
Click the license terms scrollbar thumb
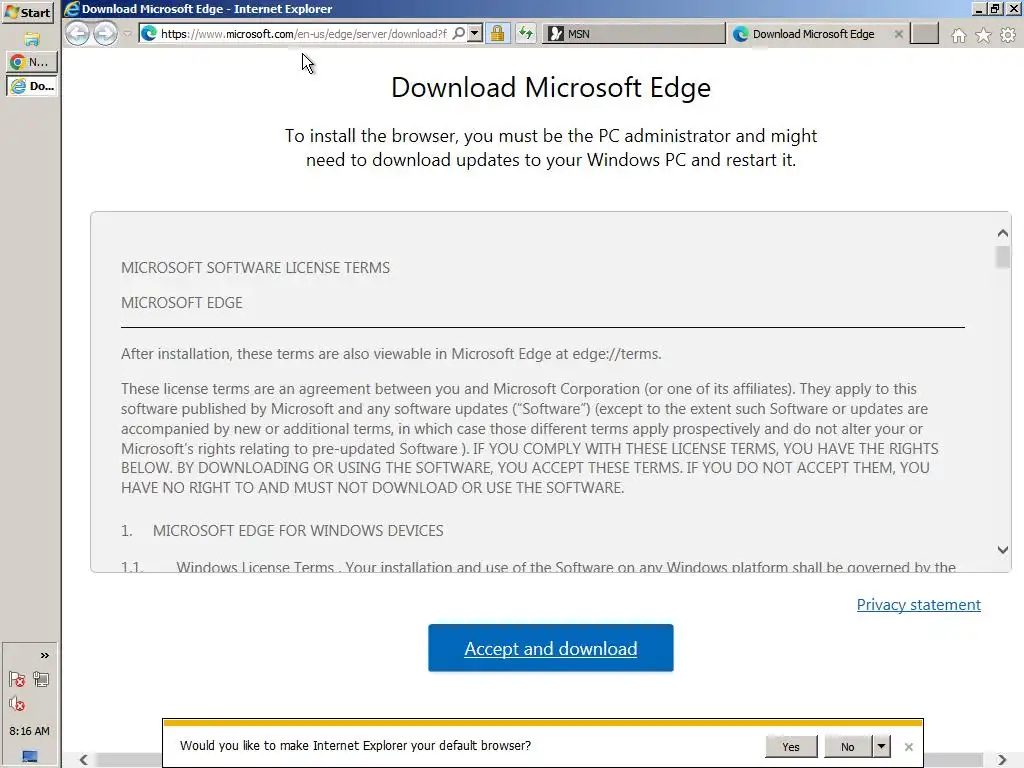[x=1003, y=257]
